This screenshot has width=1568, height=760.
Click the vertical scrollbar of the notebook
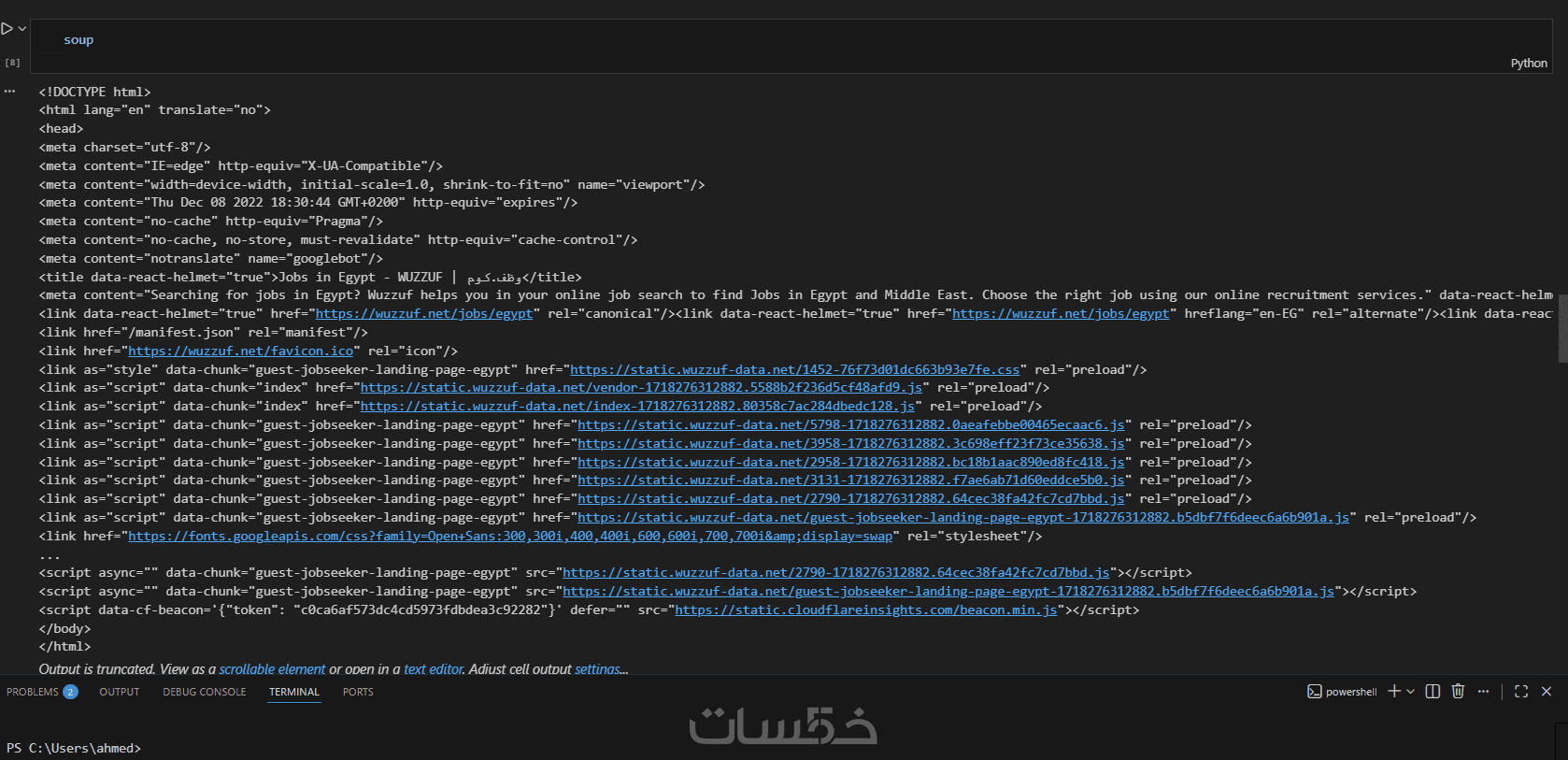pyautogui.click(x=1562, y=327)
